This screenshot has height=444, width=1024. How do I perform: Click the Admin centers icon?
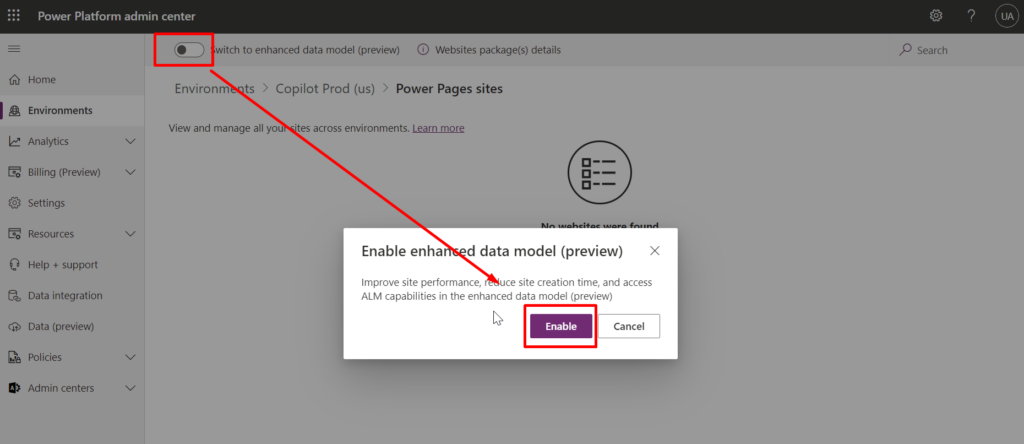(14, 388)
